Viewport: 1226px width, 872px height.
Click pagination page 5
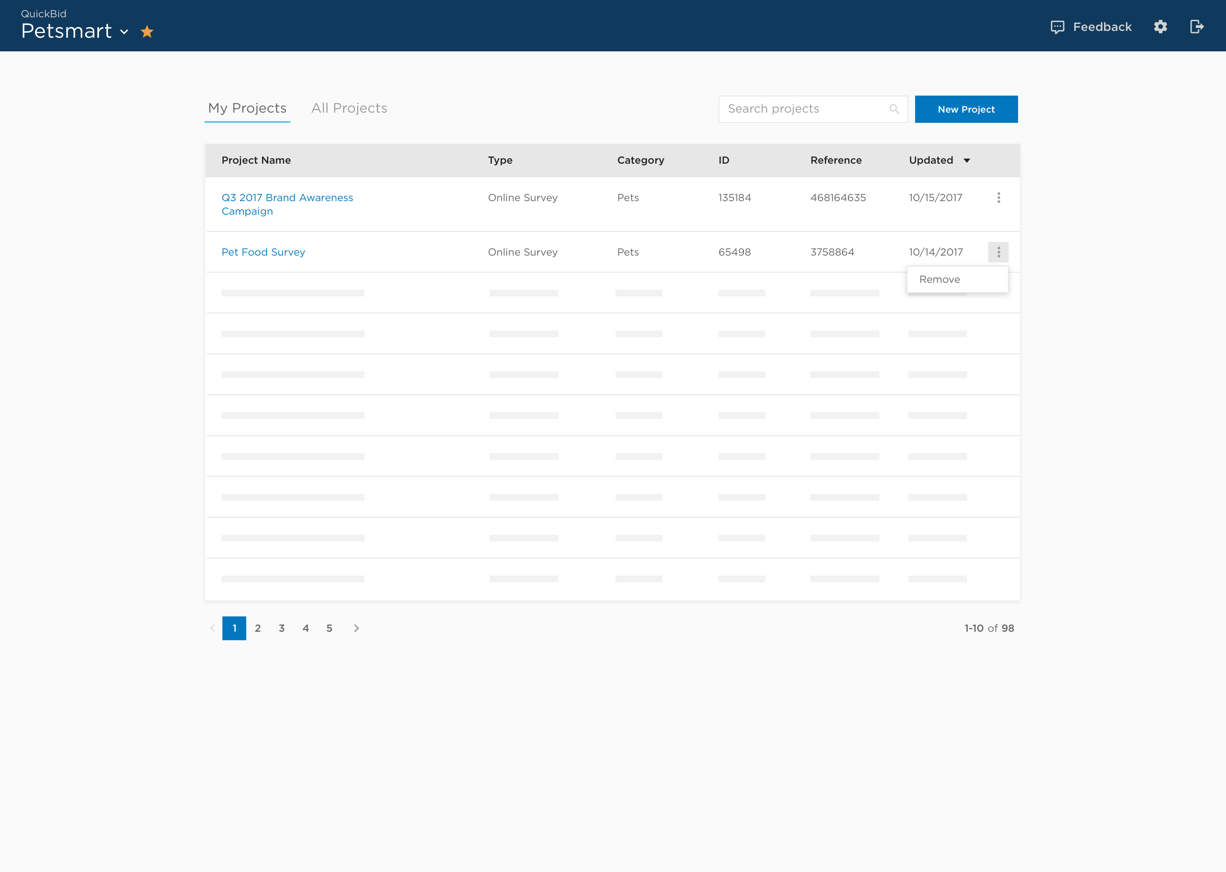(329, 628)
